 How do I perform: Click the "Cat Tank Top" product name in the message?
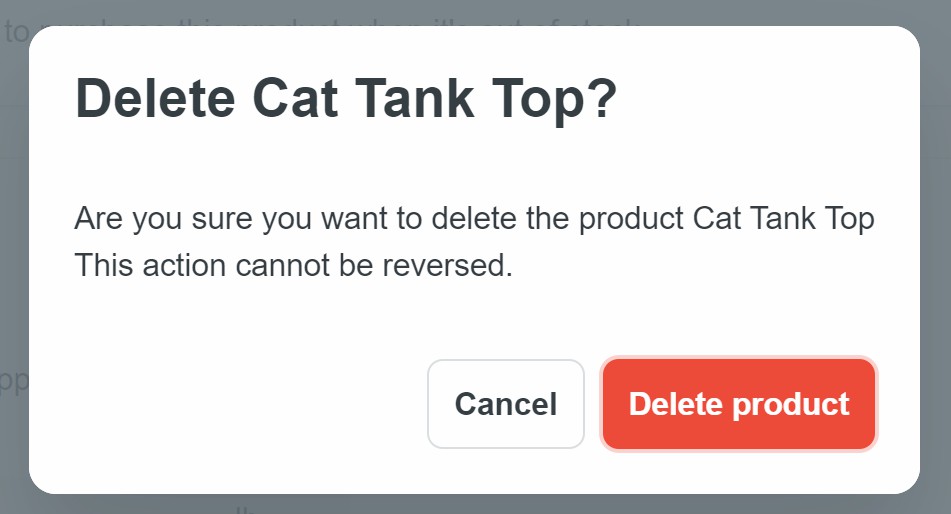pyautogui.click(x=783, y=219)
